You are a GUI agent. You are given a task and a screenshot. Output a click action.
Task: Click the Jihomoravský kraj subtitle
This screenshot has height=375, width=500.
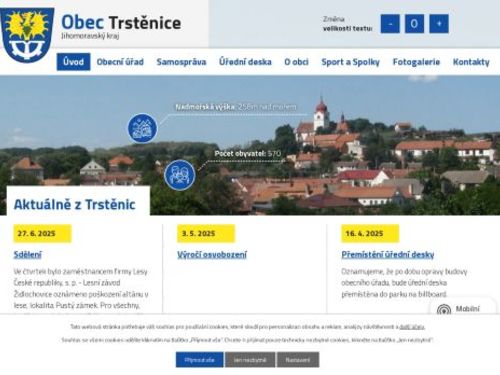[x=90, y=36]
